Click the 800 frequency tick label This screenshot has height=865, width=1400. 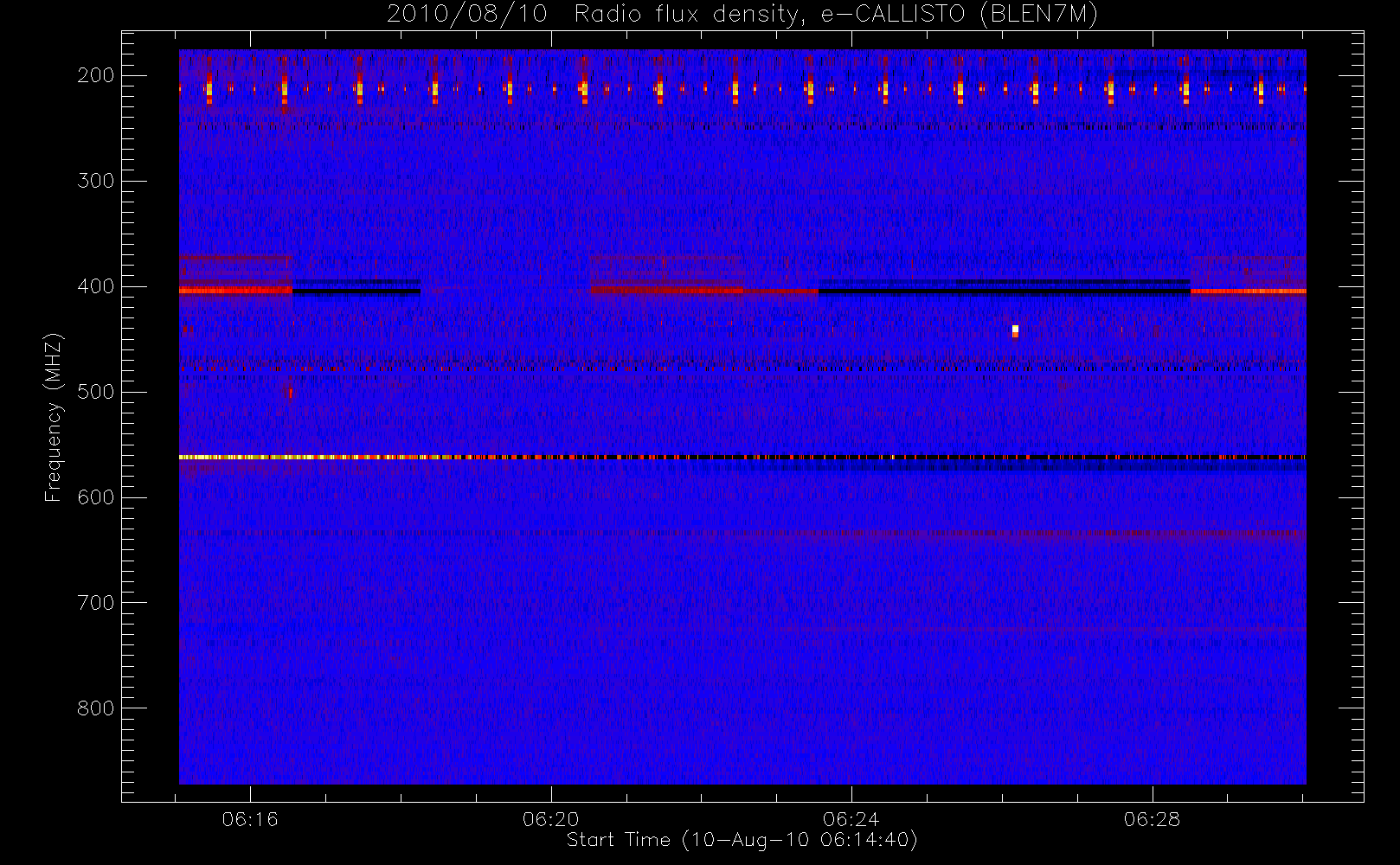click(x=95, y=708)
